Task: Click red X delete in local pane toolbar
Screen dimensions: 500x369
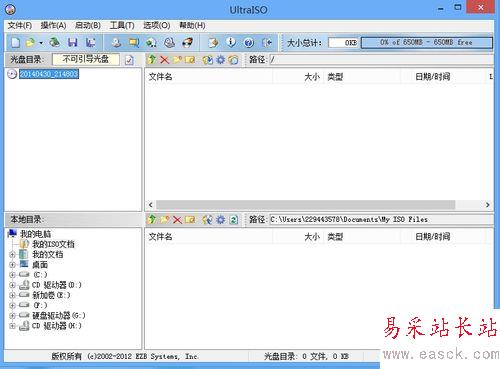Action: pos(177,220)
